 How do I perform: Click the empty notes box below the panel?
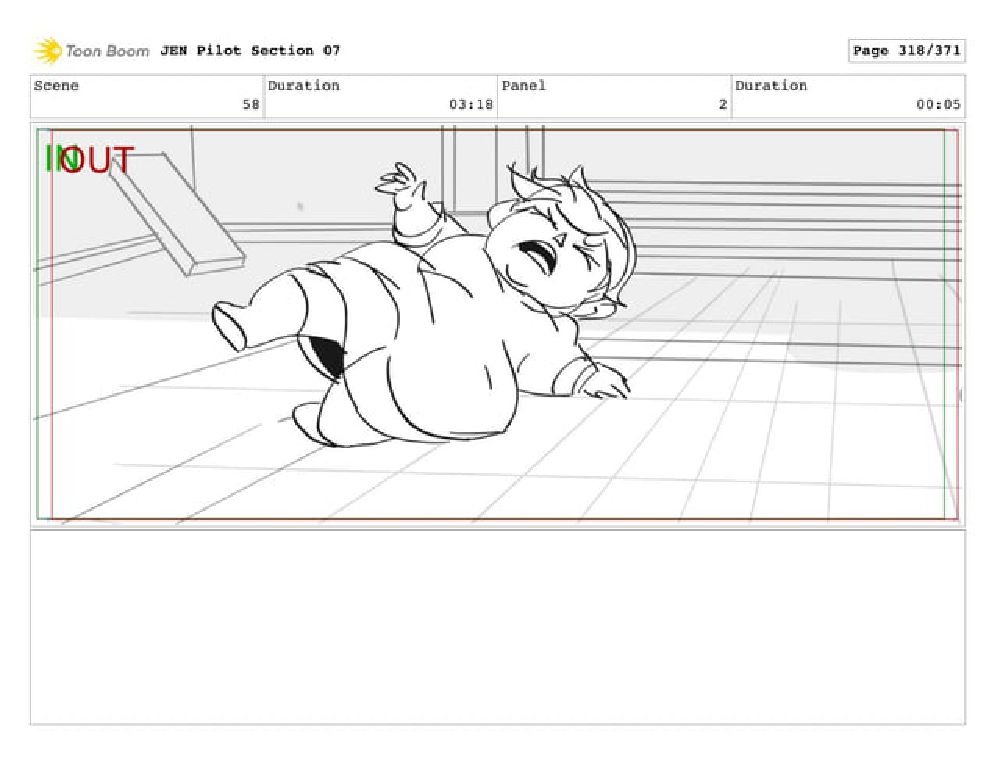click(498, 628)
